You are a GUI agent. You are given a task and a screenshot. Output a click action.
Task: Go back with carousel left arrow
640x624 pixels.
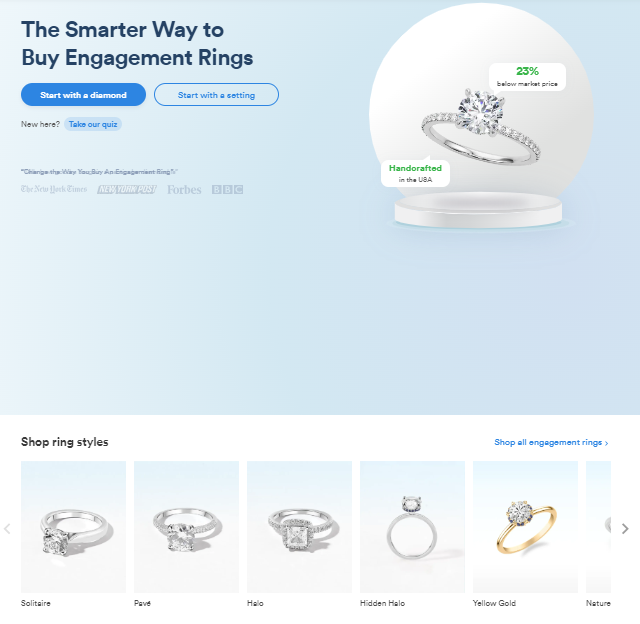click(x=7, y=529)
